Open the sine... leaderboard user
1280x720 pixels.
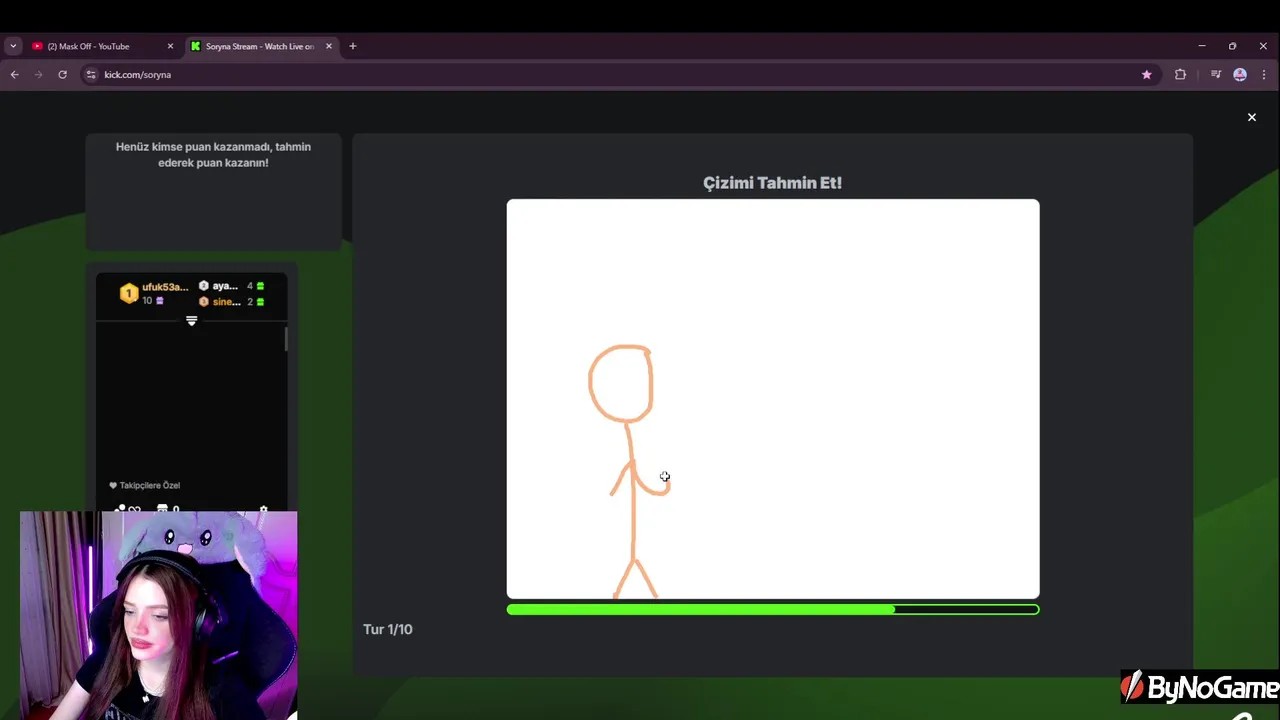pyautogui.click(x=226, y=301)
